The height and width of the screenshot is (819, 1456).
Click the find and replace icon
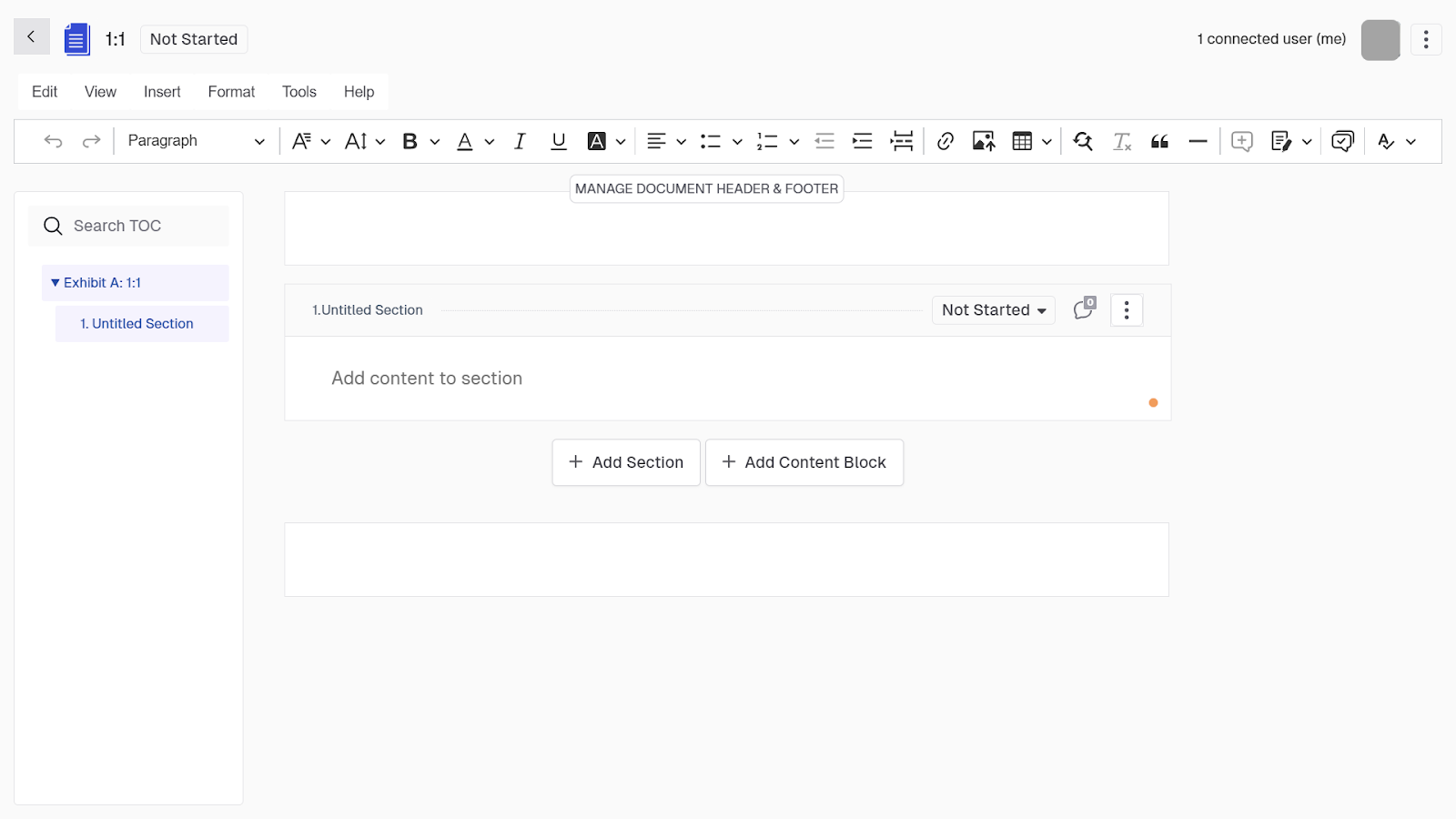point(1083,141)
